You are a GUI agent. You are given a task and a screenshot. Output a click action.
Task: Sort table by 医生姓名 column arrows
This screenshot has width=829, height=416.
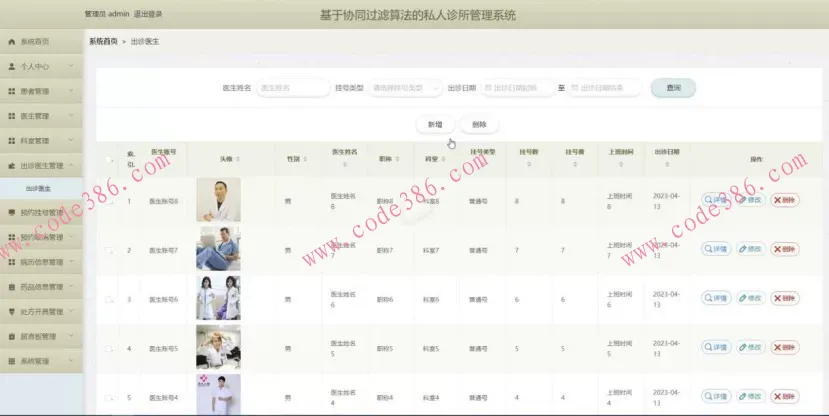pyautogui.click(x=345, y=164)
